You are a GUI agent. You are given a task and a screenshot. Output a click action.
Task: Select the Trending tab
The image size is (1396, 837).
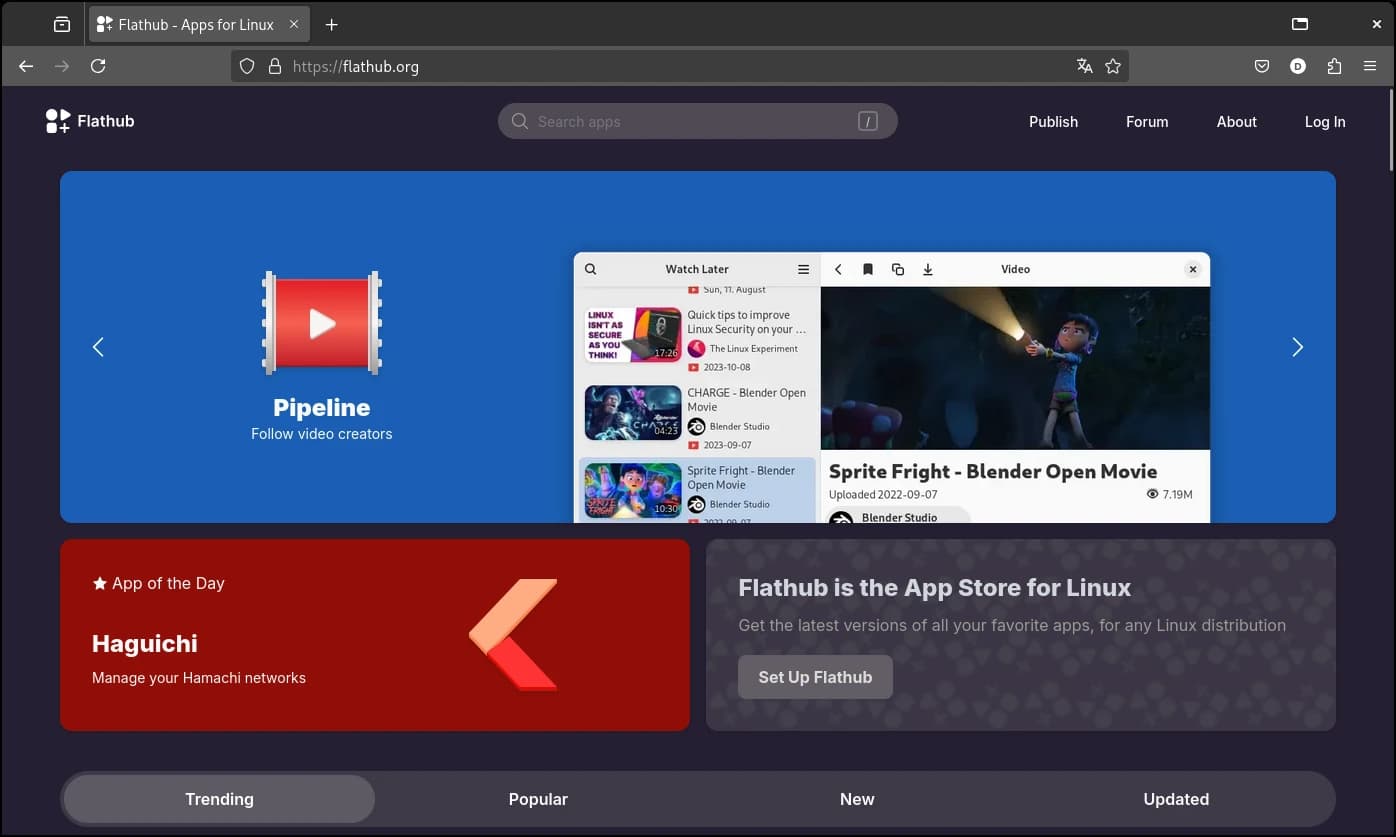click(x=219, y=799)
